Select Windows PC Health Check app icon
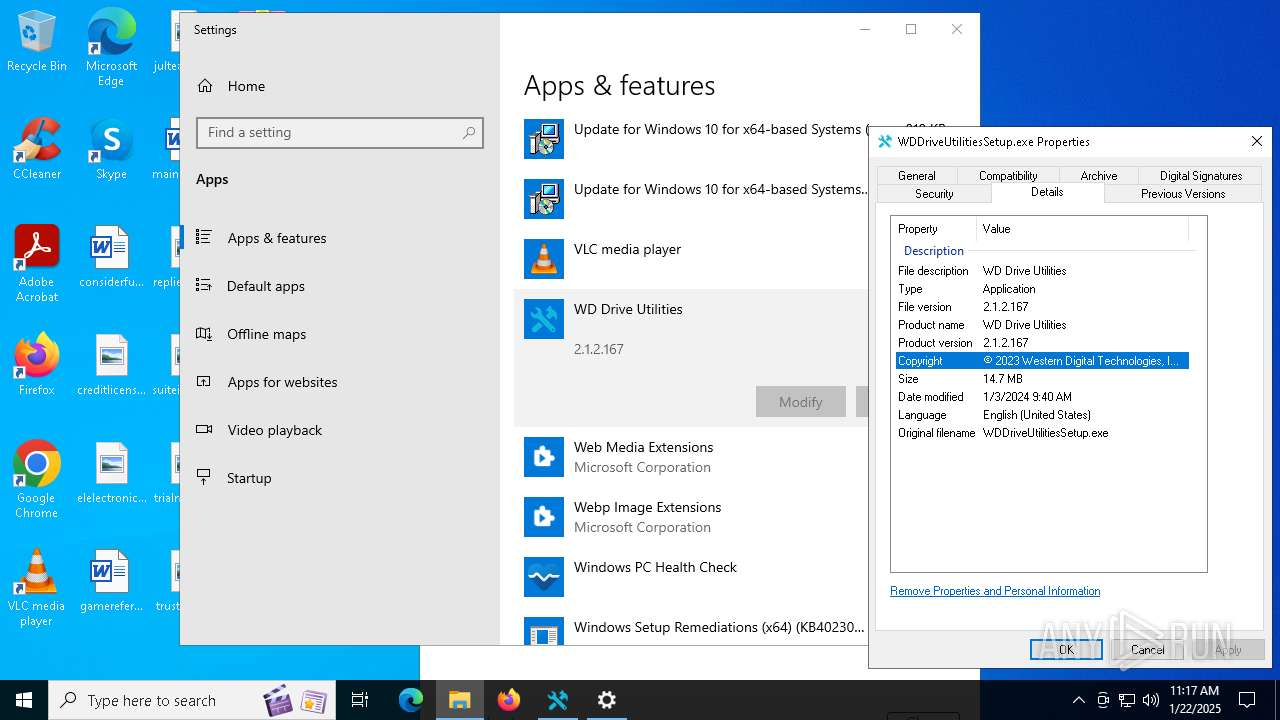 (544, 576)
